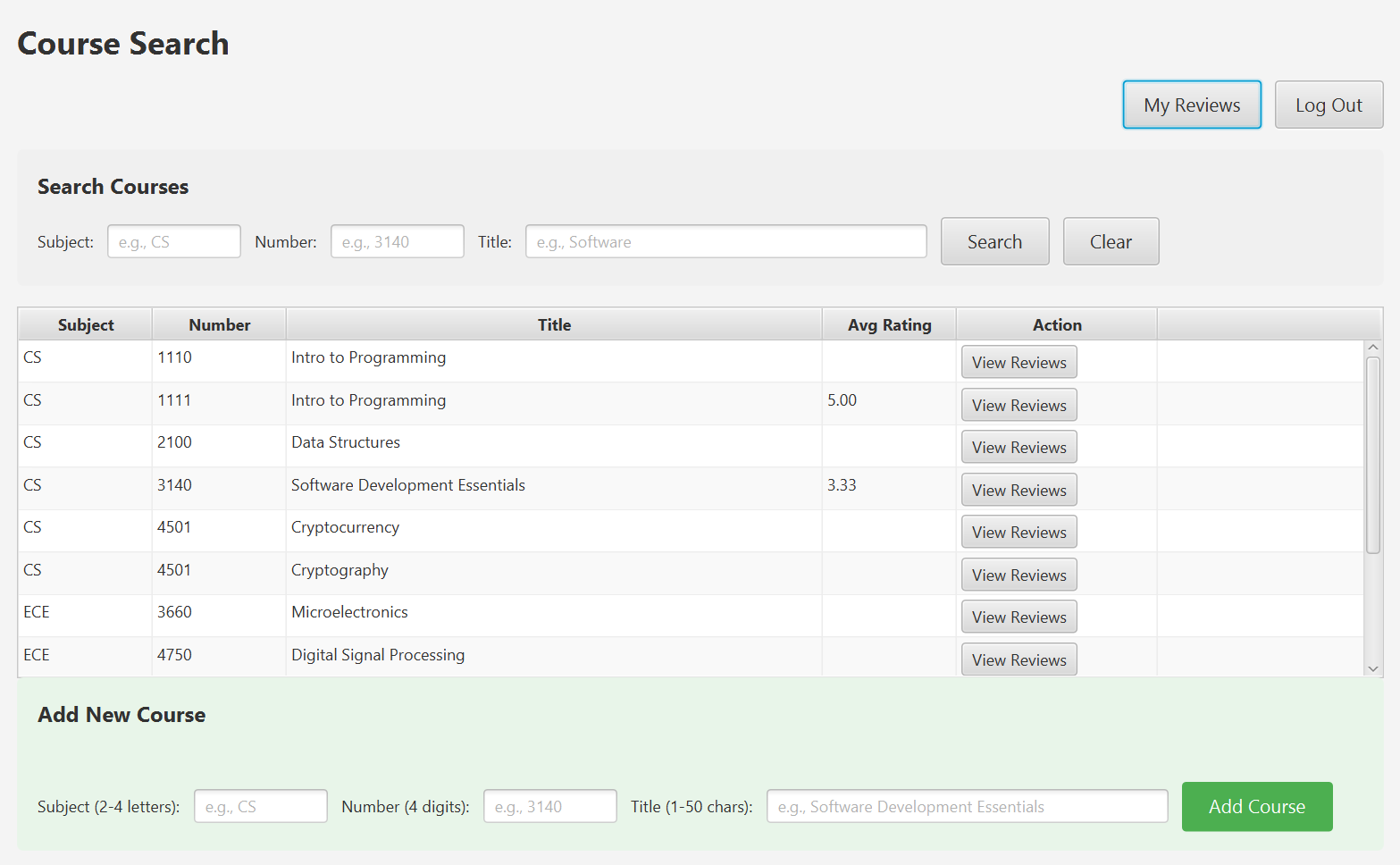Screen dimensions: 1400x865
Task: Open reviews for Microelectronics ECE 3660
Action: coord(1019,617)
